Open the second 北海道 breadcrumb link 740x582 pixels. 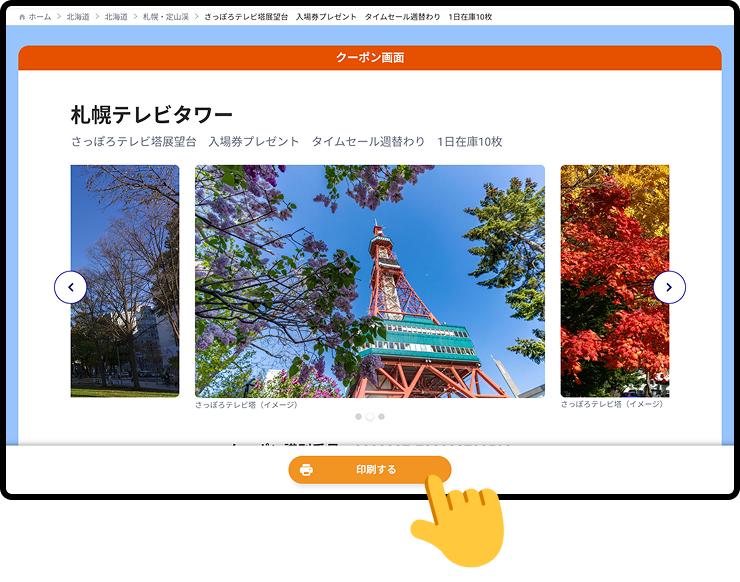pyautogui.click(x=116, y=17)
